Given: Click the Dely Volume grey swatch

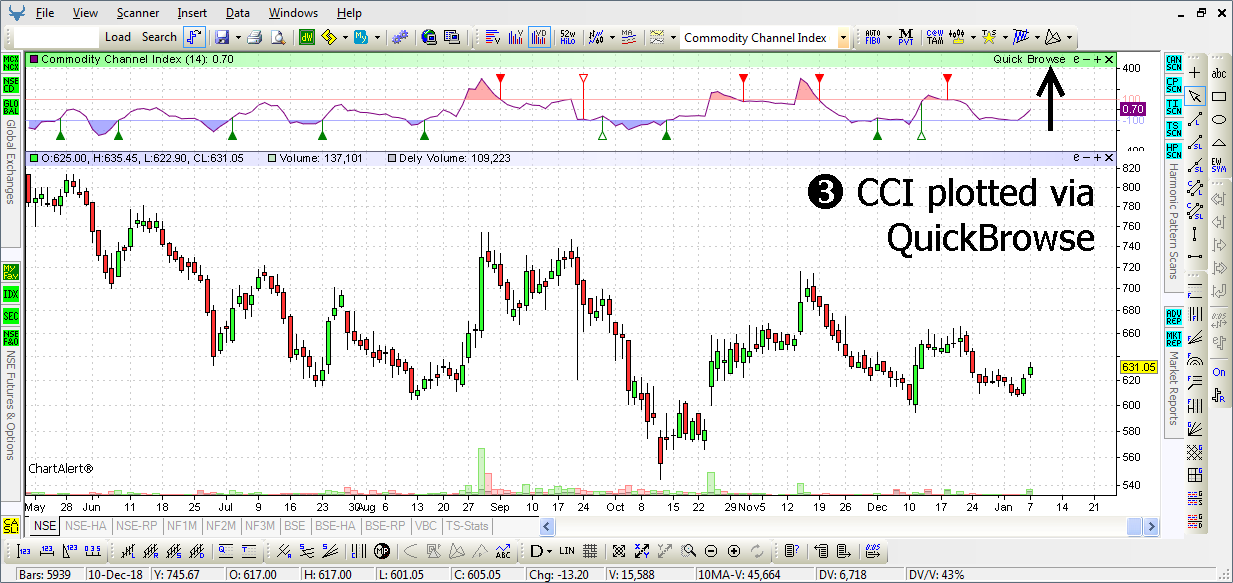Looking at the screenshot, I should pyautogui.click(x=391, y=158).
